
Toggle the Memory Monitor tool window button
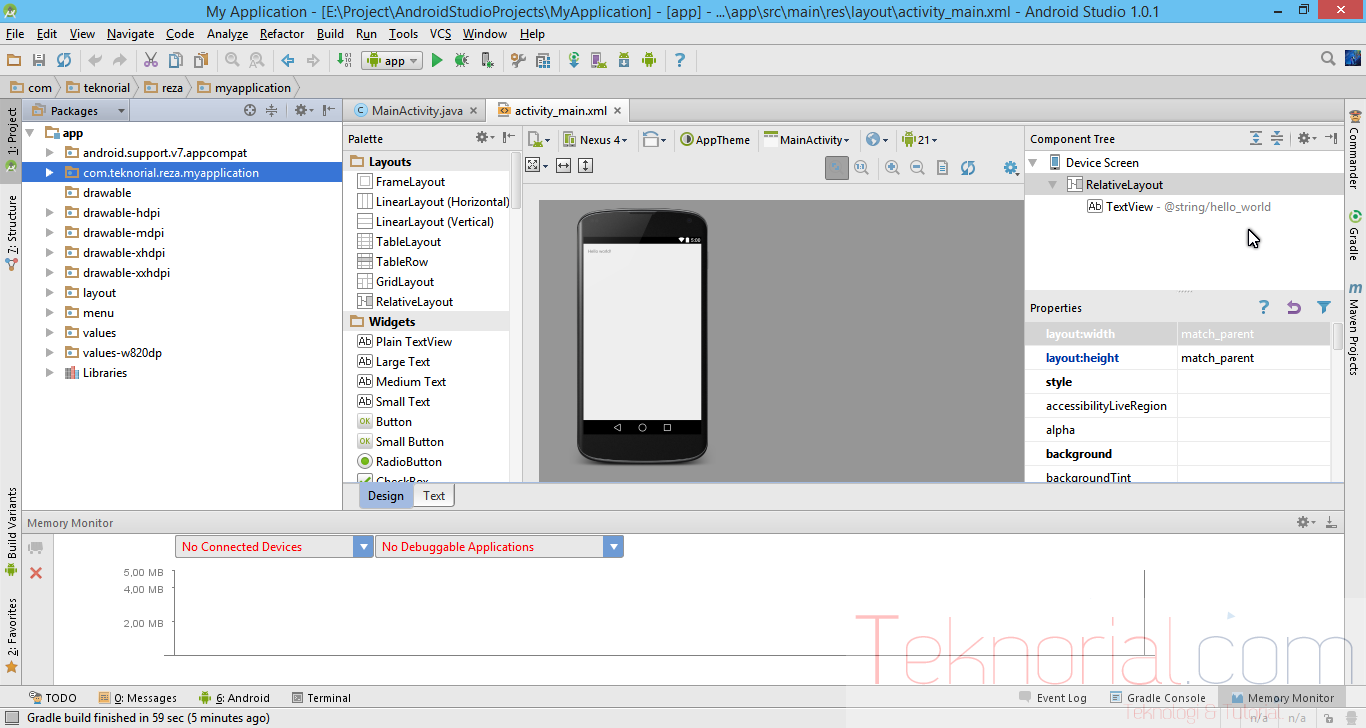[1282, 698]
